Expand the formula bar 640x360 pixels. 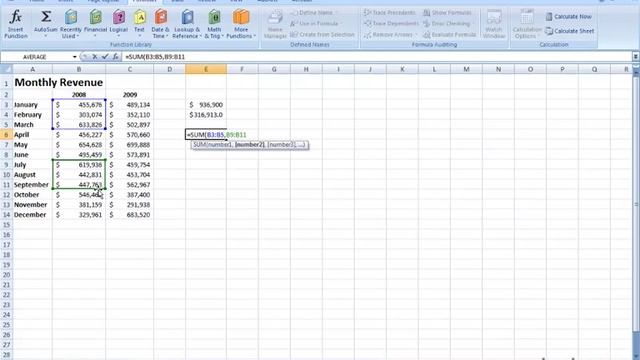pos(636,57)
